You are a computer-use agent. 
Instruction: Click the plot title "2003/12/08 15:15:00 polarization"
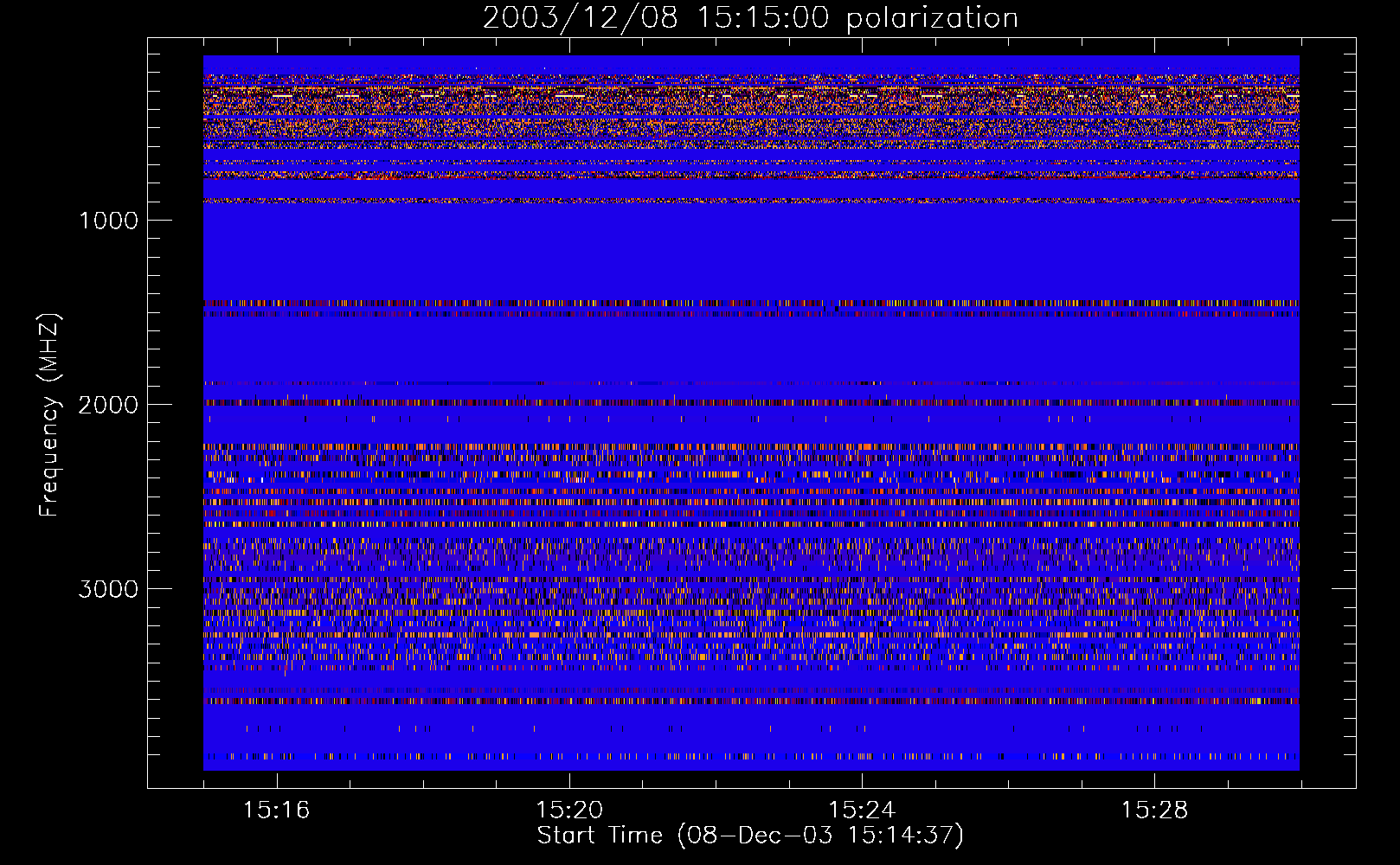pos(750,18)
